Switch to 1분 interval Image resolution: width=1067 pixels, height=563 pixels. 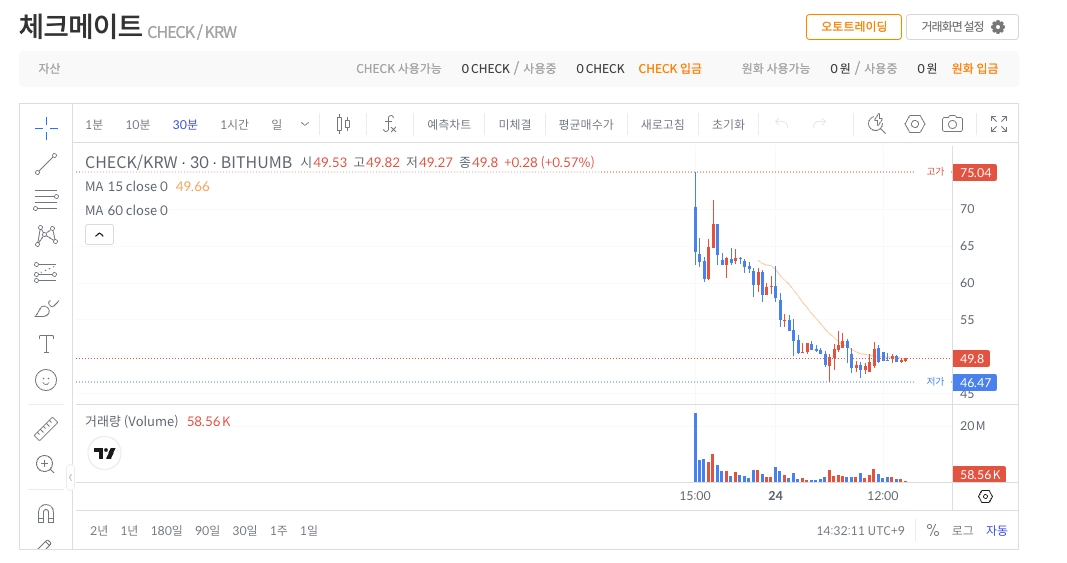tap(94, 125)
